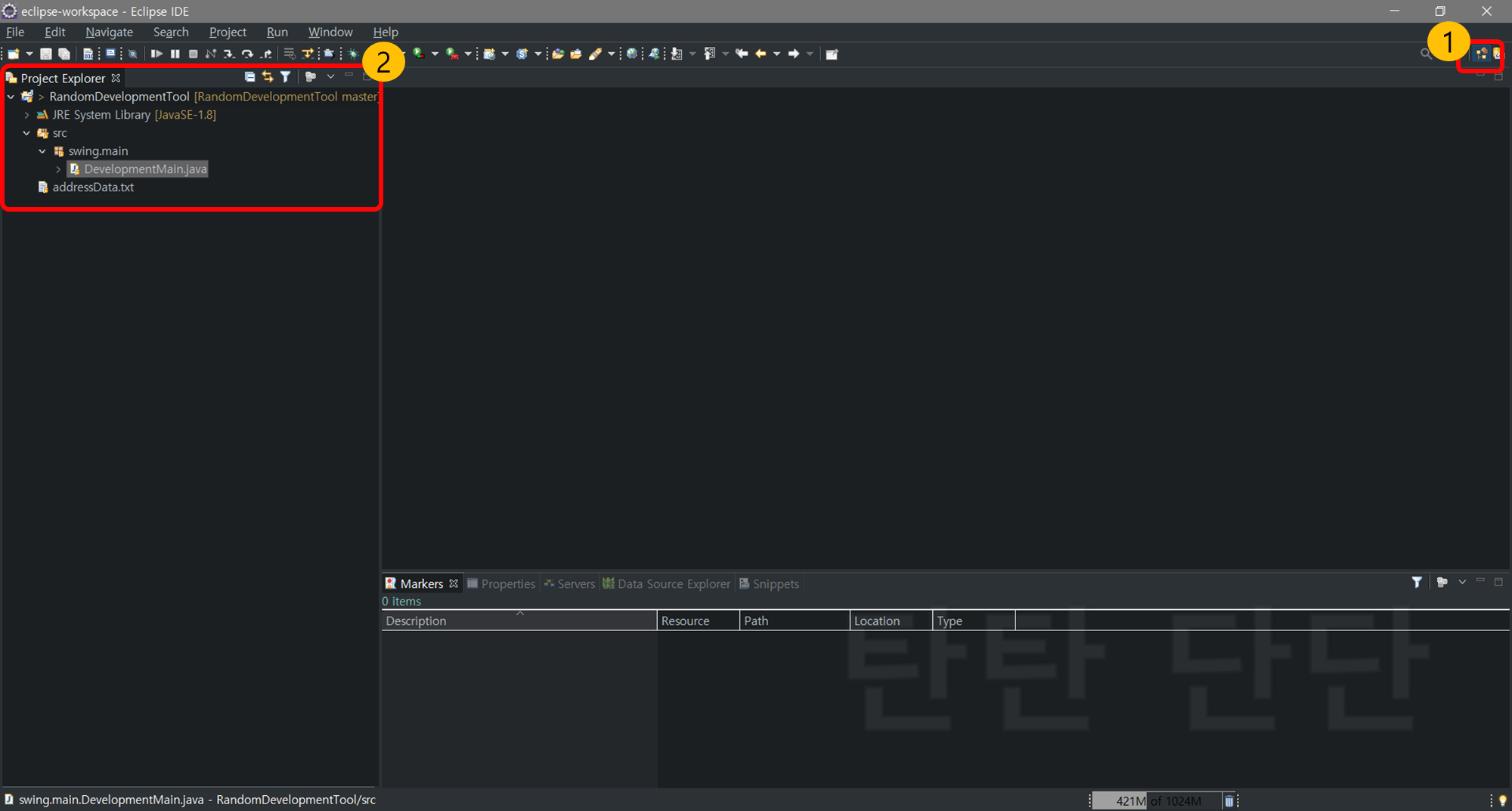1512x811 pixels.
Task: Click the Open Task folder icon
Action: coord(576,54)
